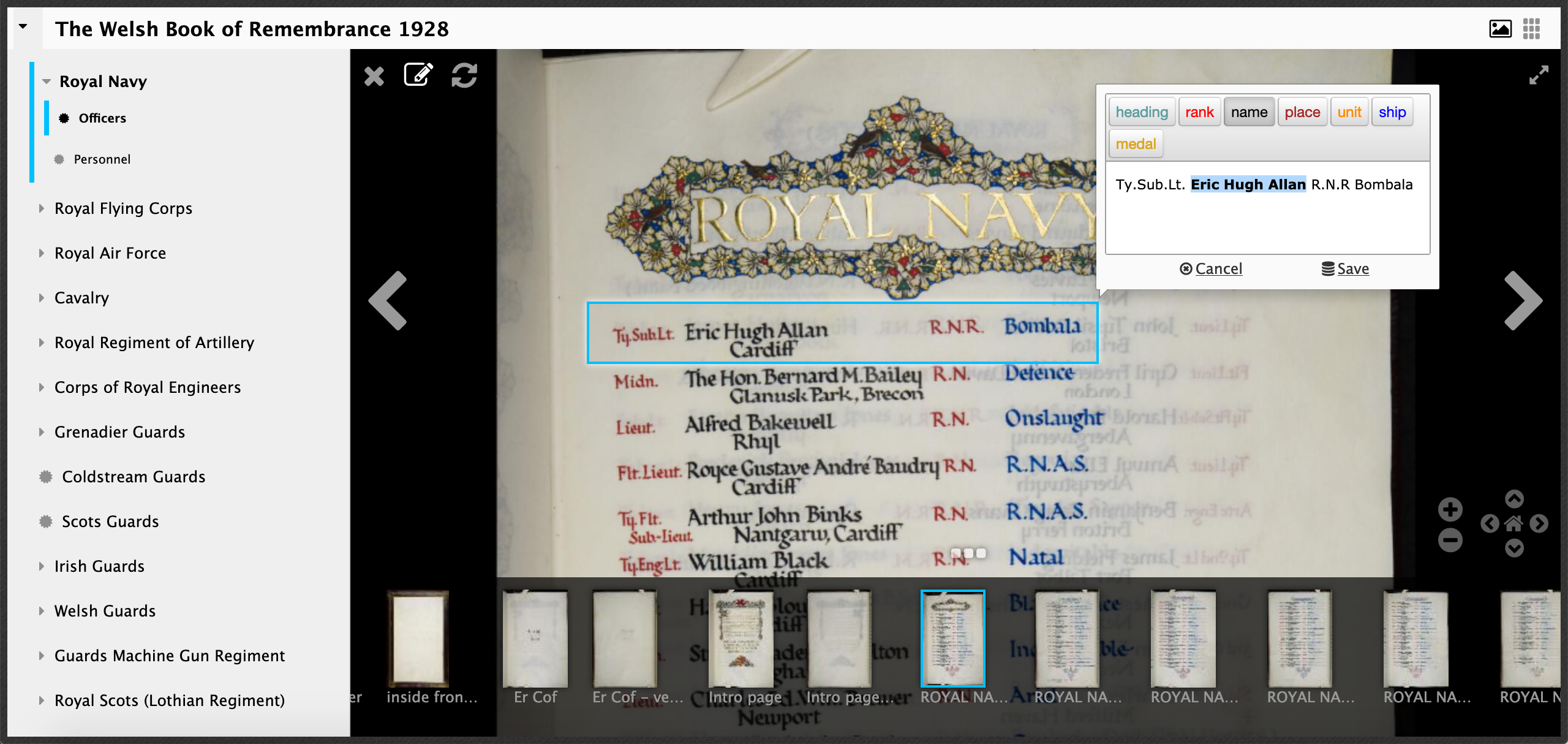The height and width of the screenshot is (744, 1568).
Task: Expand the Welsh Guards section
Action: point(42,611)
